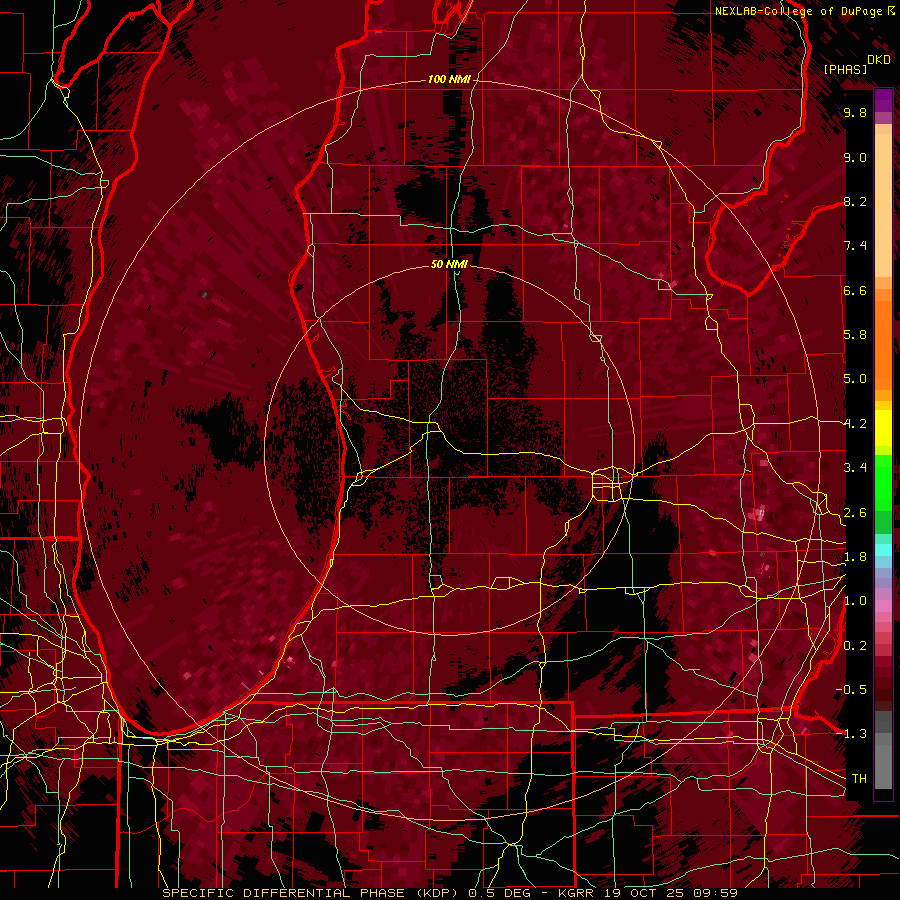Click the "KGRR" radar station identifier

tap(578, 893)
